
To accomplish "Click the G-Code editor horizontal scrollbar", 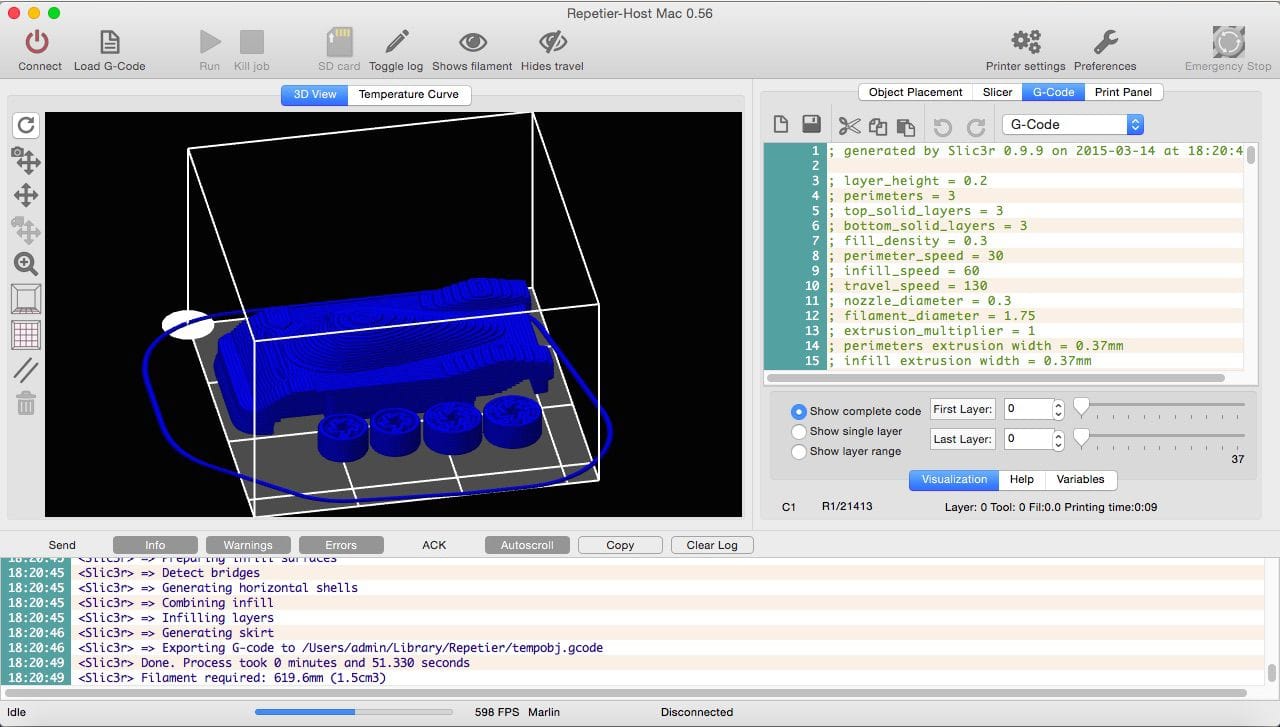I will pyautogui.click(x=996, y=378).
